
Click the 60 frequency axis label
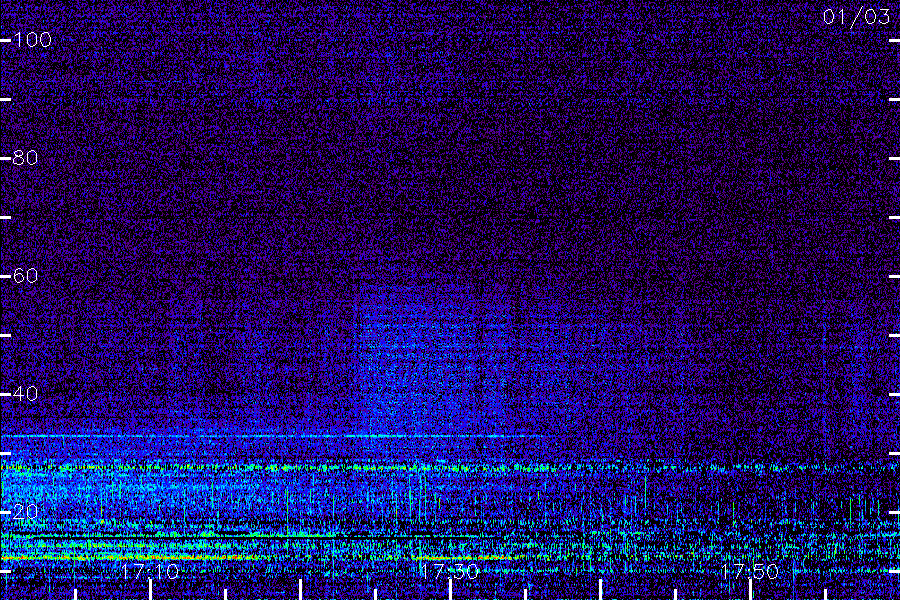click(25, 276)
